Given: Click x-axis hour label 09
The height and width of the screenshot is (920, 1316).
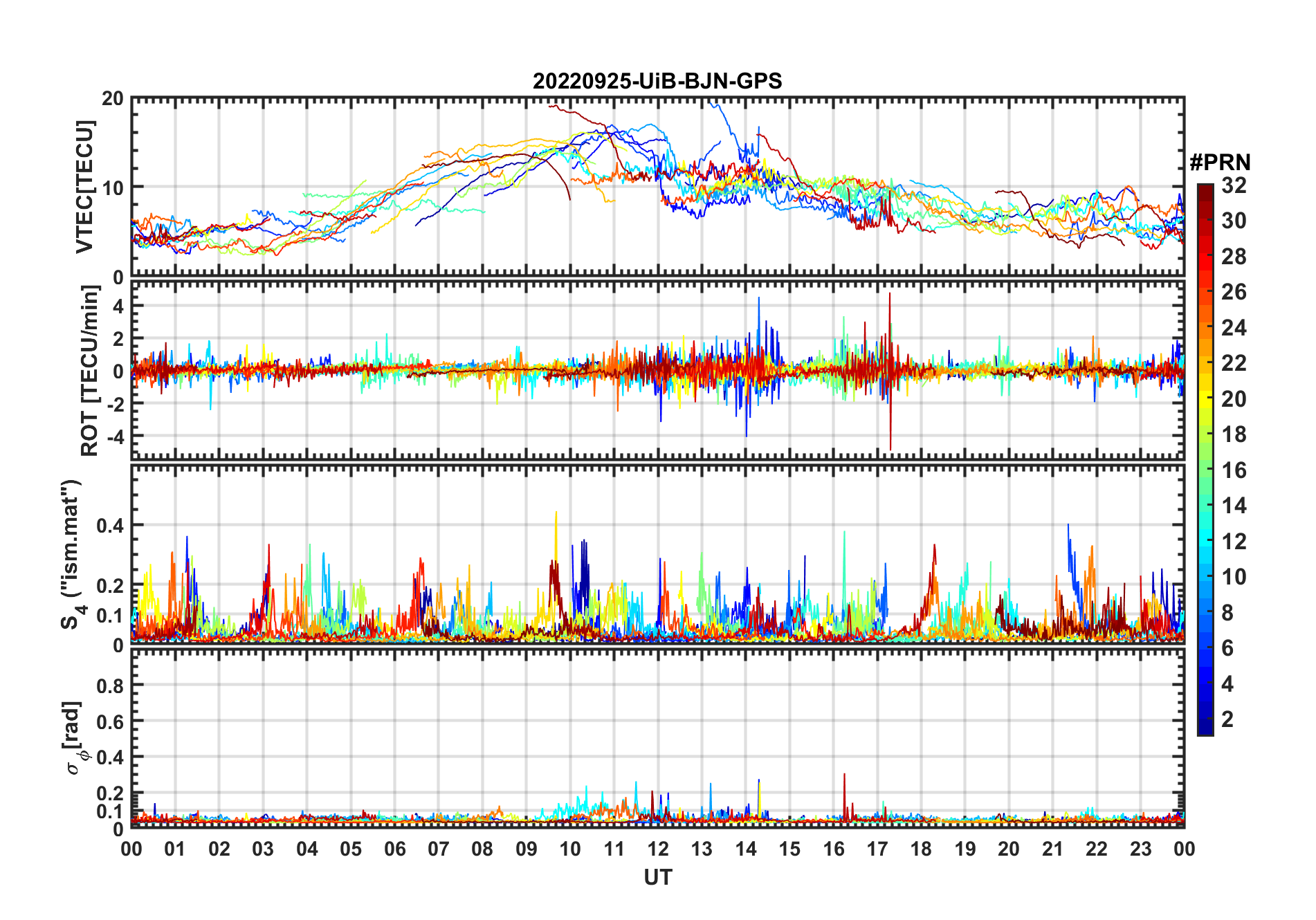Looking at the screenshot, I should (527, 849).
